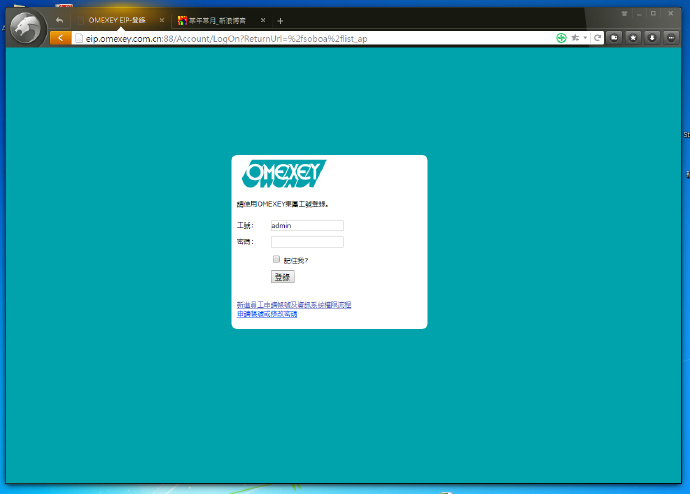This screenshot has height=494, width=690.
Task: Click the camera toolbar button
Action: click(614, 38)
